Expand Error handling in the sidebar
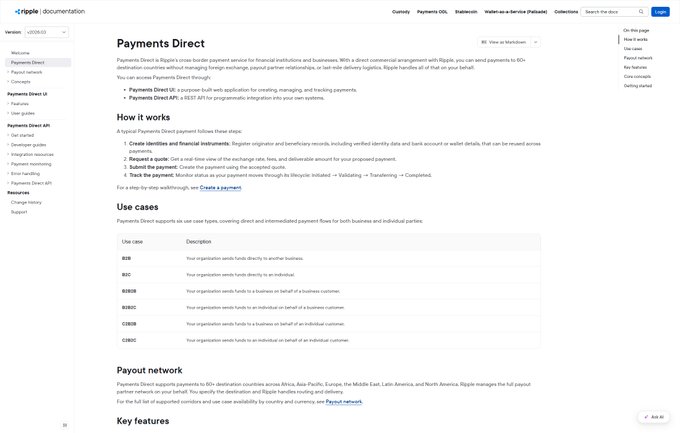The image size is (680, 433). pos(25,174)
